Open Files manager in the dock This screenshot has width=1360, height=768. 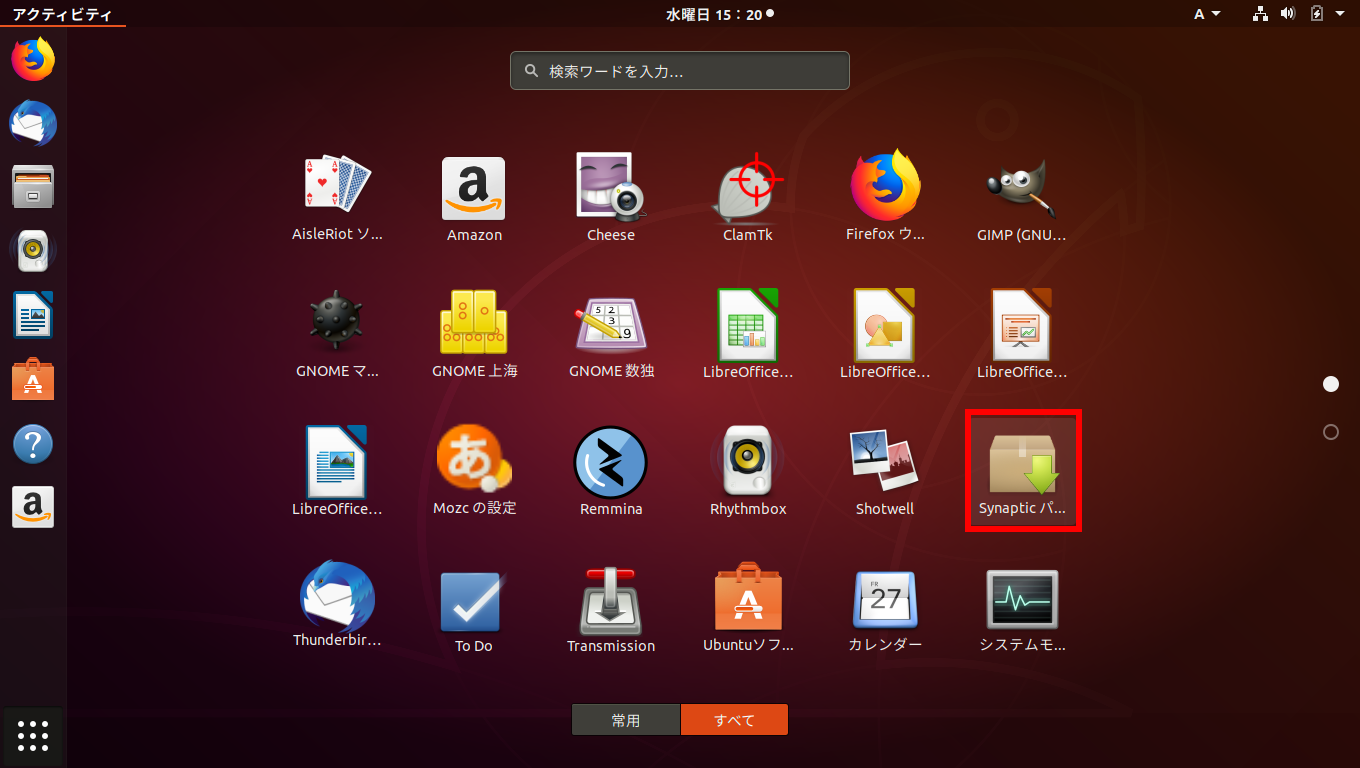[x=33, y=188]
